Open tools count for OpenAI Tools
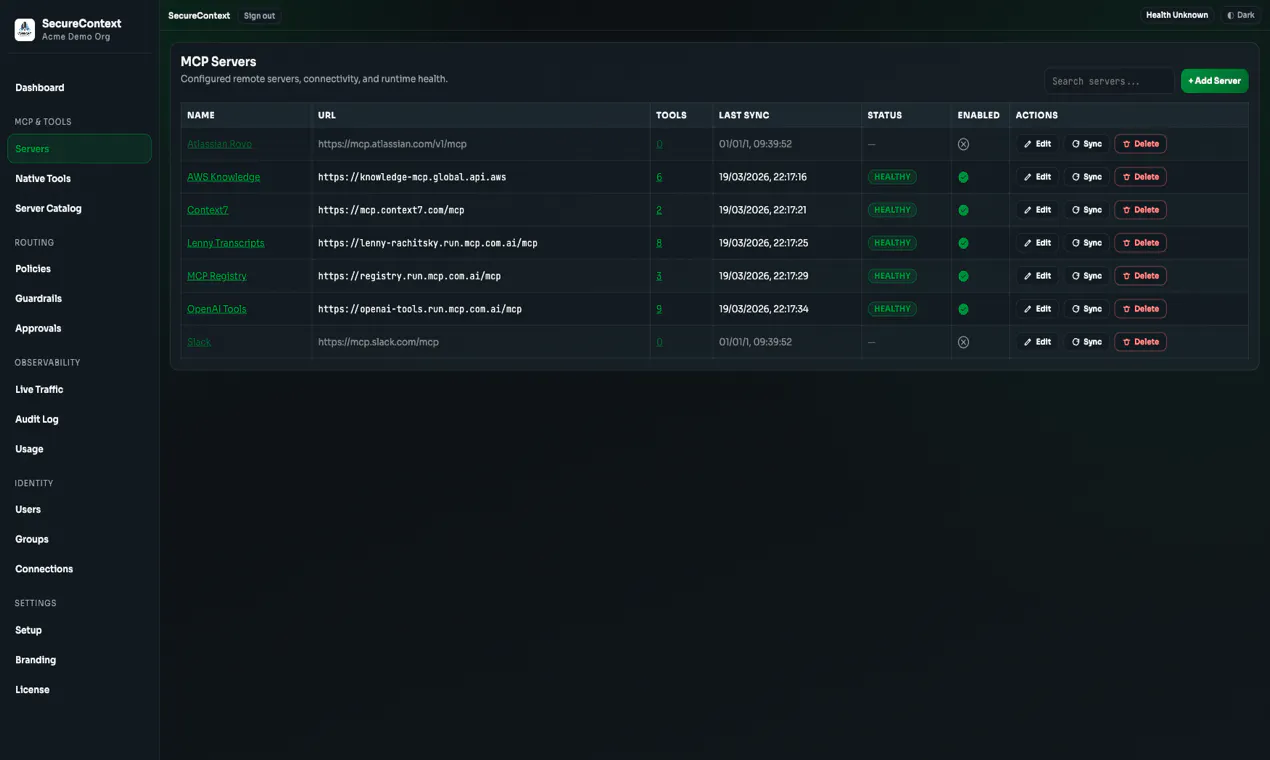This screenshot has width=1270, height=760. 659,309
